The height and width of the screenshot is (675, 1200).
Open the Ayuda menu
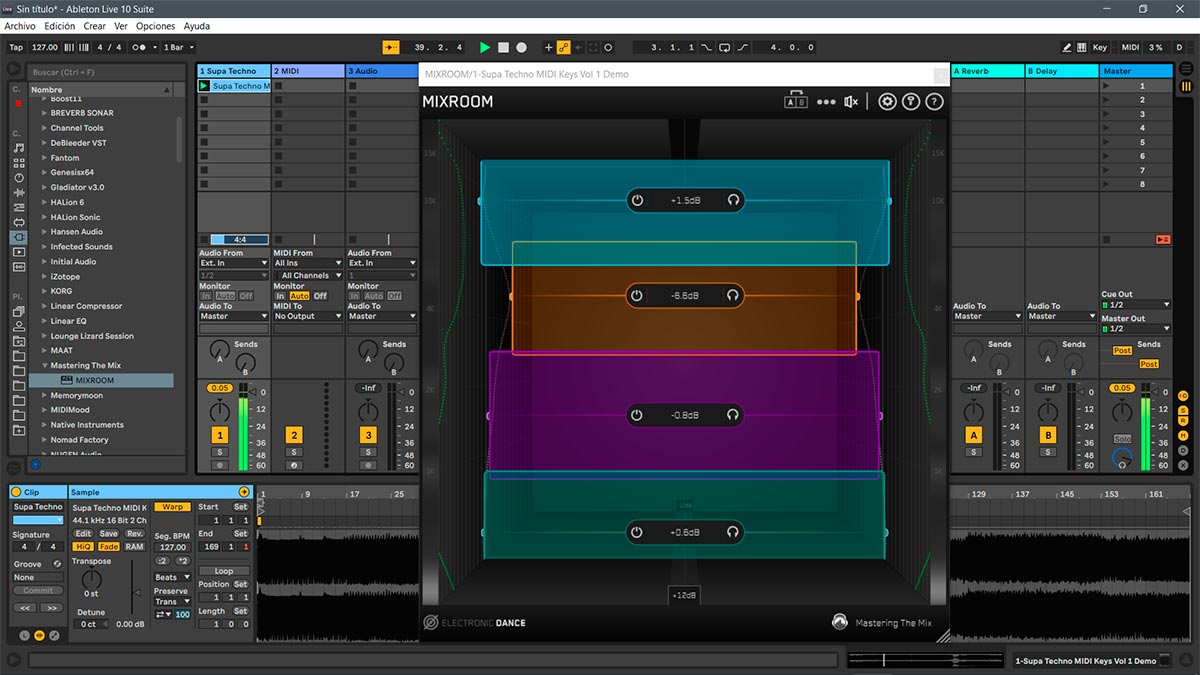197,26
